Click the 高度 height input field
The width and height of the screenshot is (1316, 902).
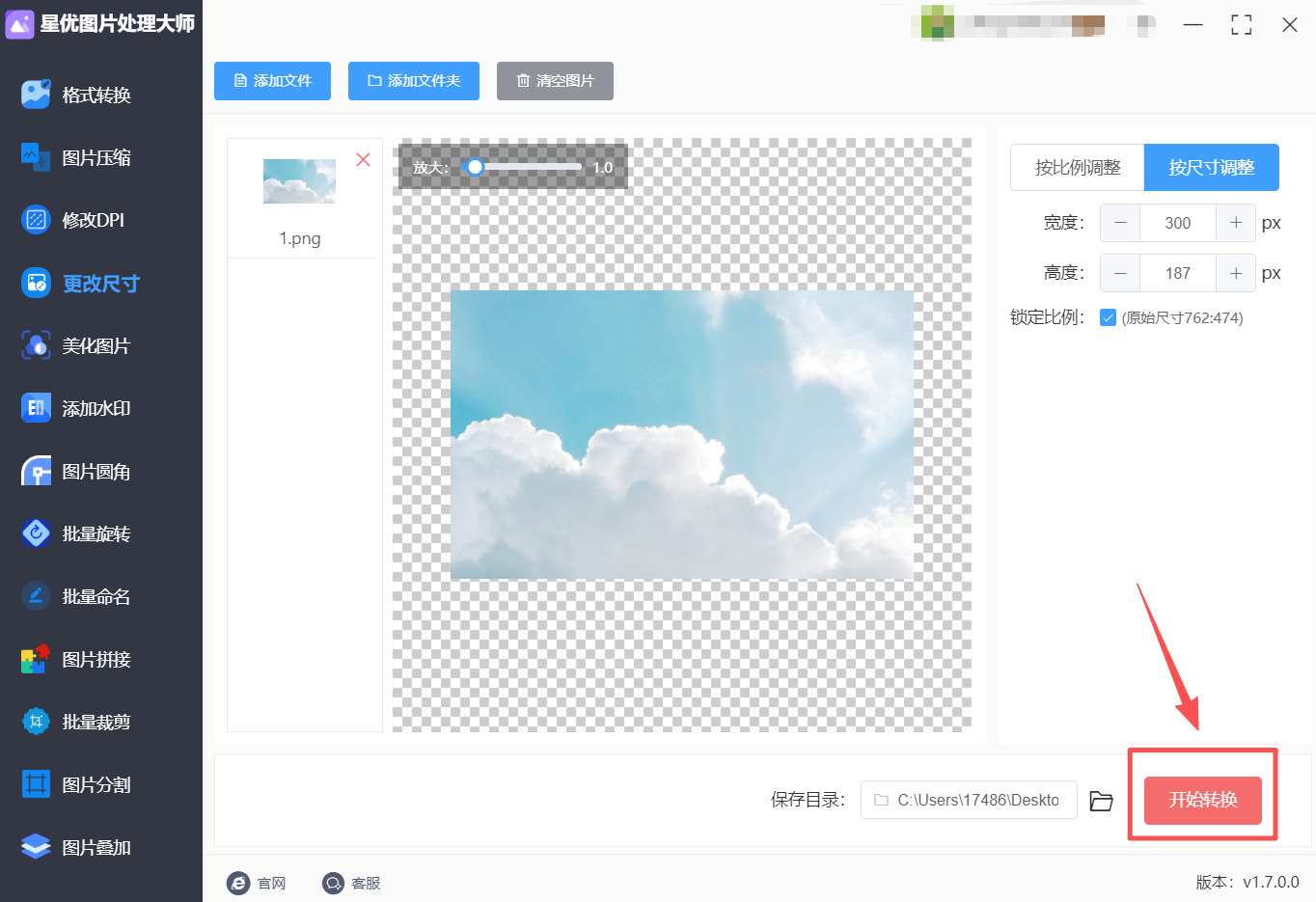coord(1178,273)
